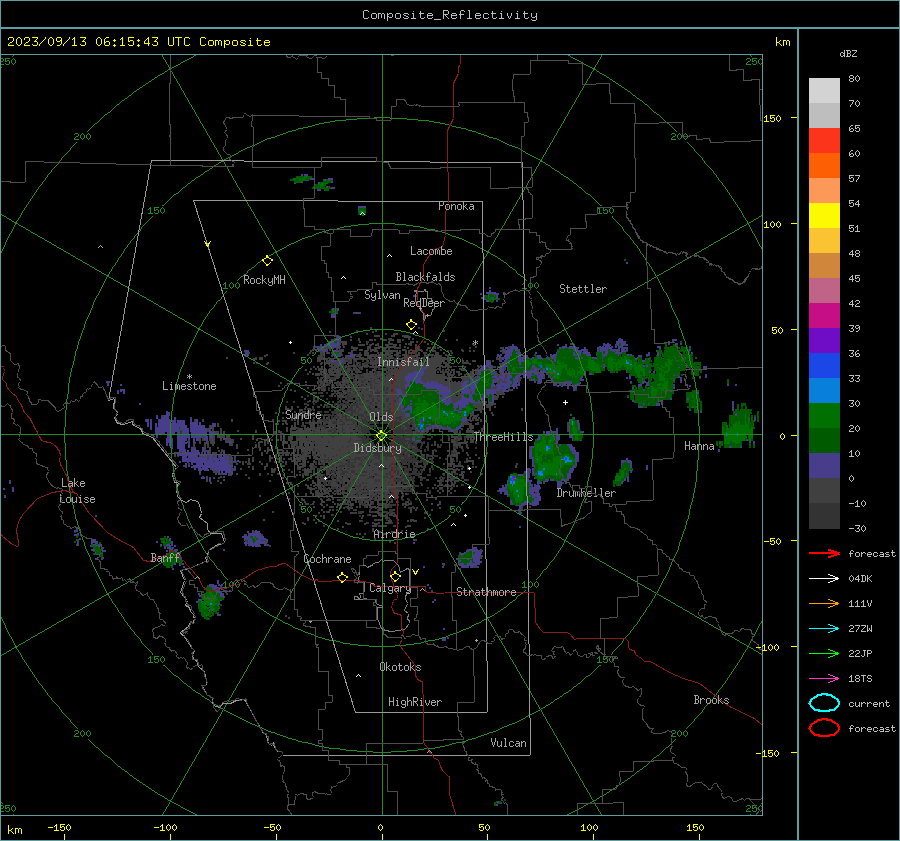Click the yellow diamond marker above Calgary

coord(395,576)
